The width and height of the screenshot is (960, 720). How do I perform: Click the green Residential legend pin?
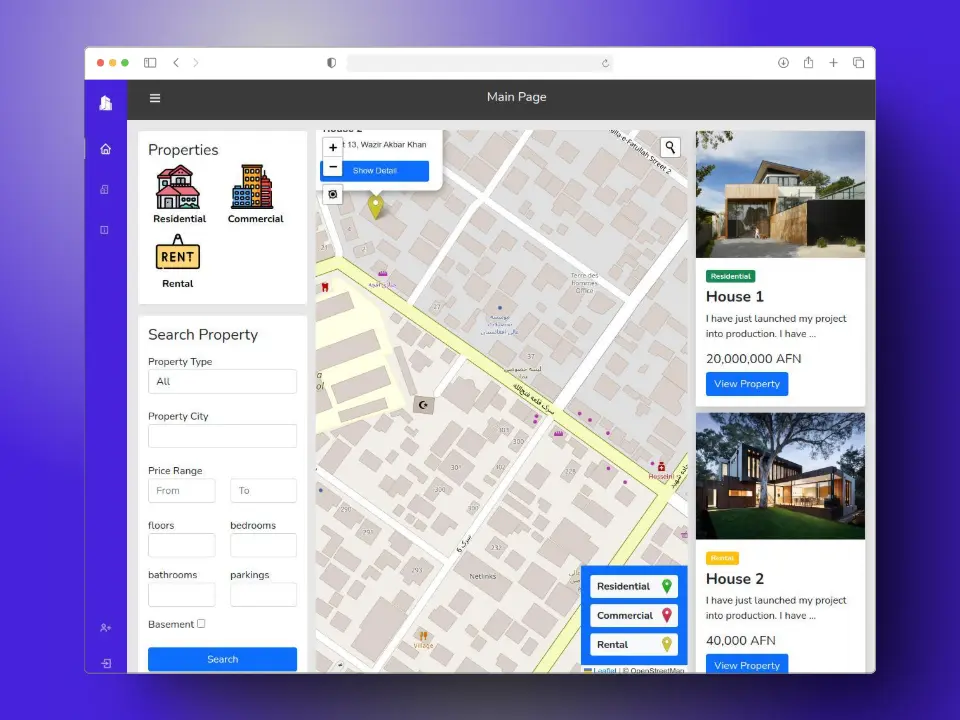coord(667,586)
